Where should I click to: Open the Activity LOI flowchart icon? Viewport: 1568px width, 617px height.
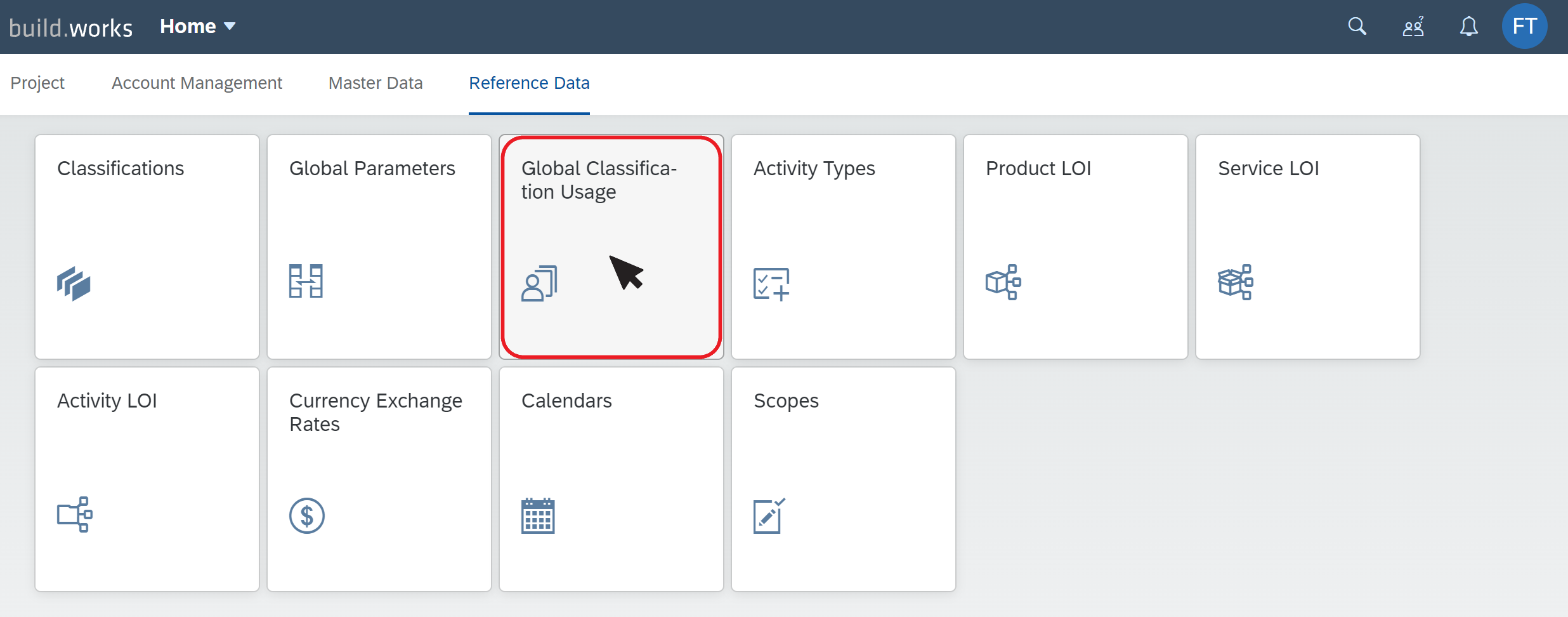(74, 514)
